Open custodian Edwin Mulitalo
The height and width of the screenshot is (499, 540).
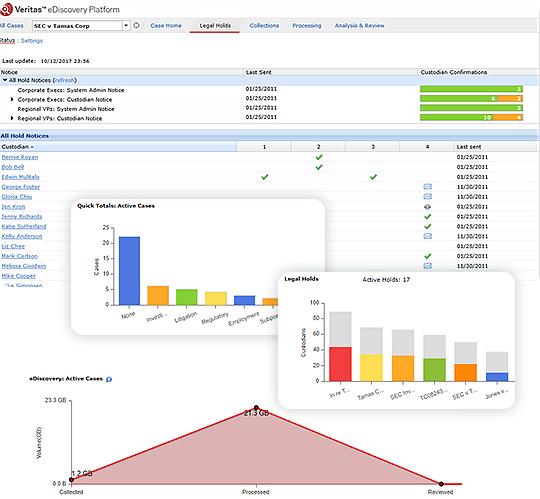coord(20,177)
